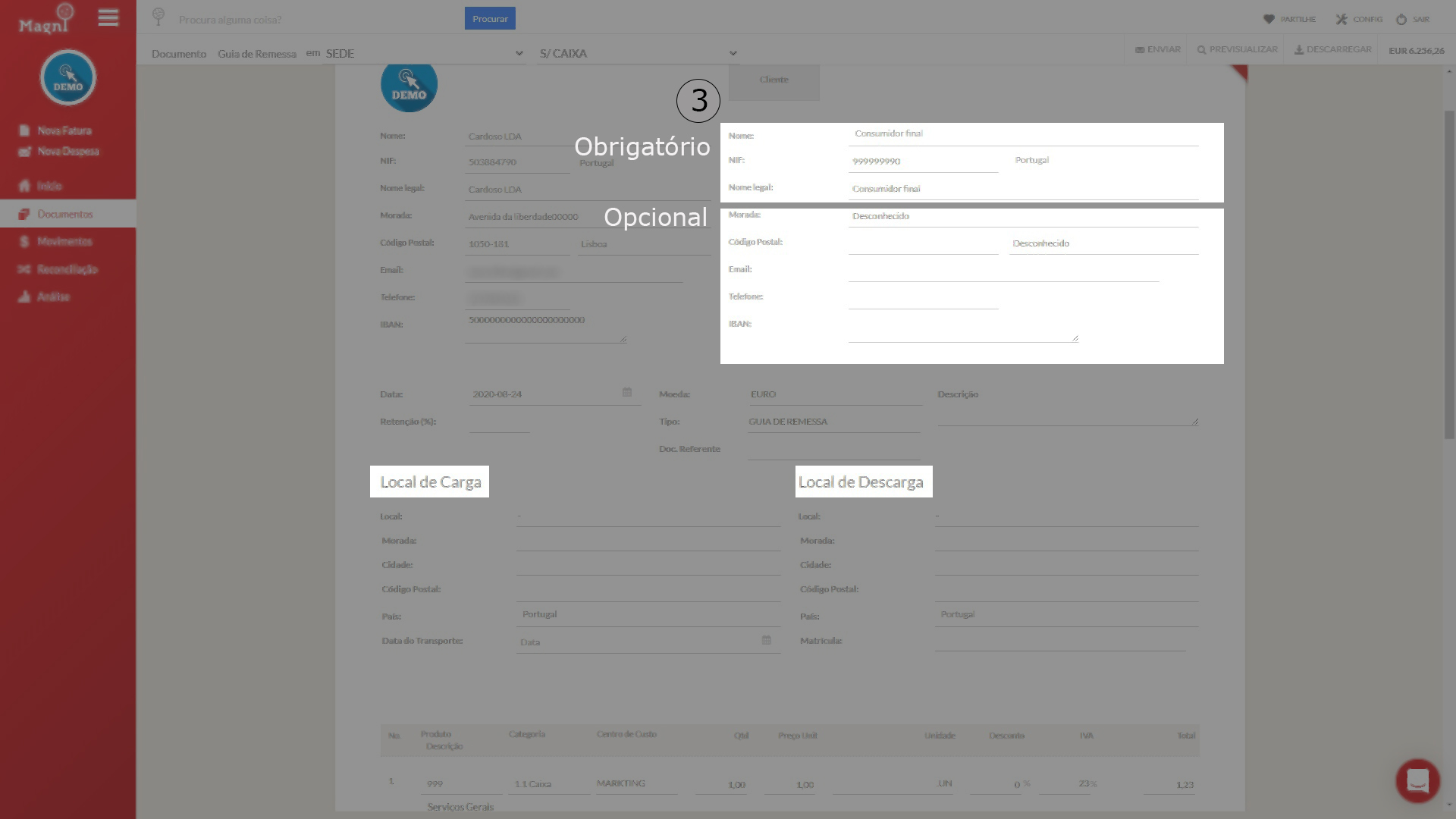Open Reconciliação in sidebar

pyautogui.click(x=58, y=269)
